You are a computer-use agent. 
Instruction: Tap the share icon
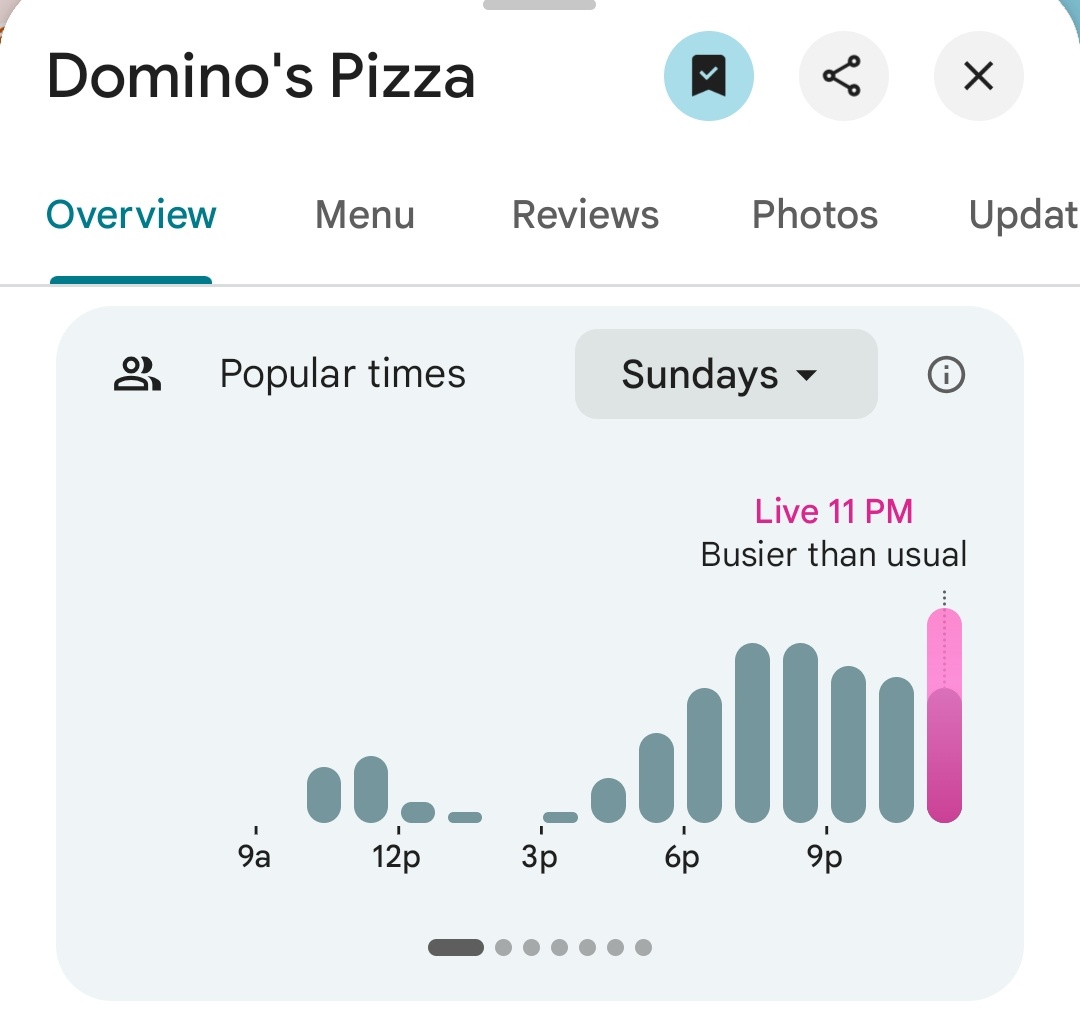pyautogui.click(x=843, y=77)
